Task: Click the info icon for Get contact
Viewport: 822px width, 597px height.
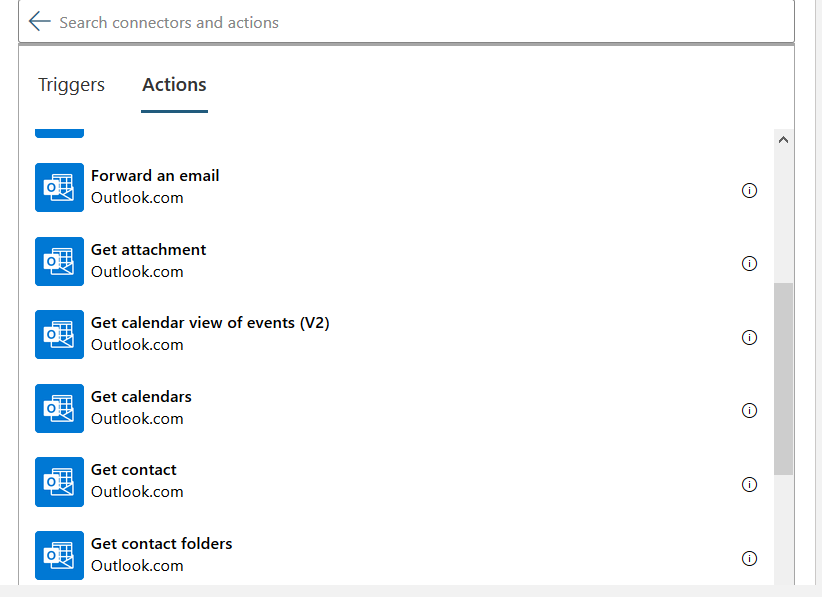Action: 749,484
